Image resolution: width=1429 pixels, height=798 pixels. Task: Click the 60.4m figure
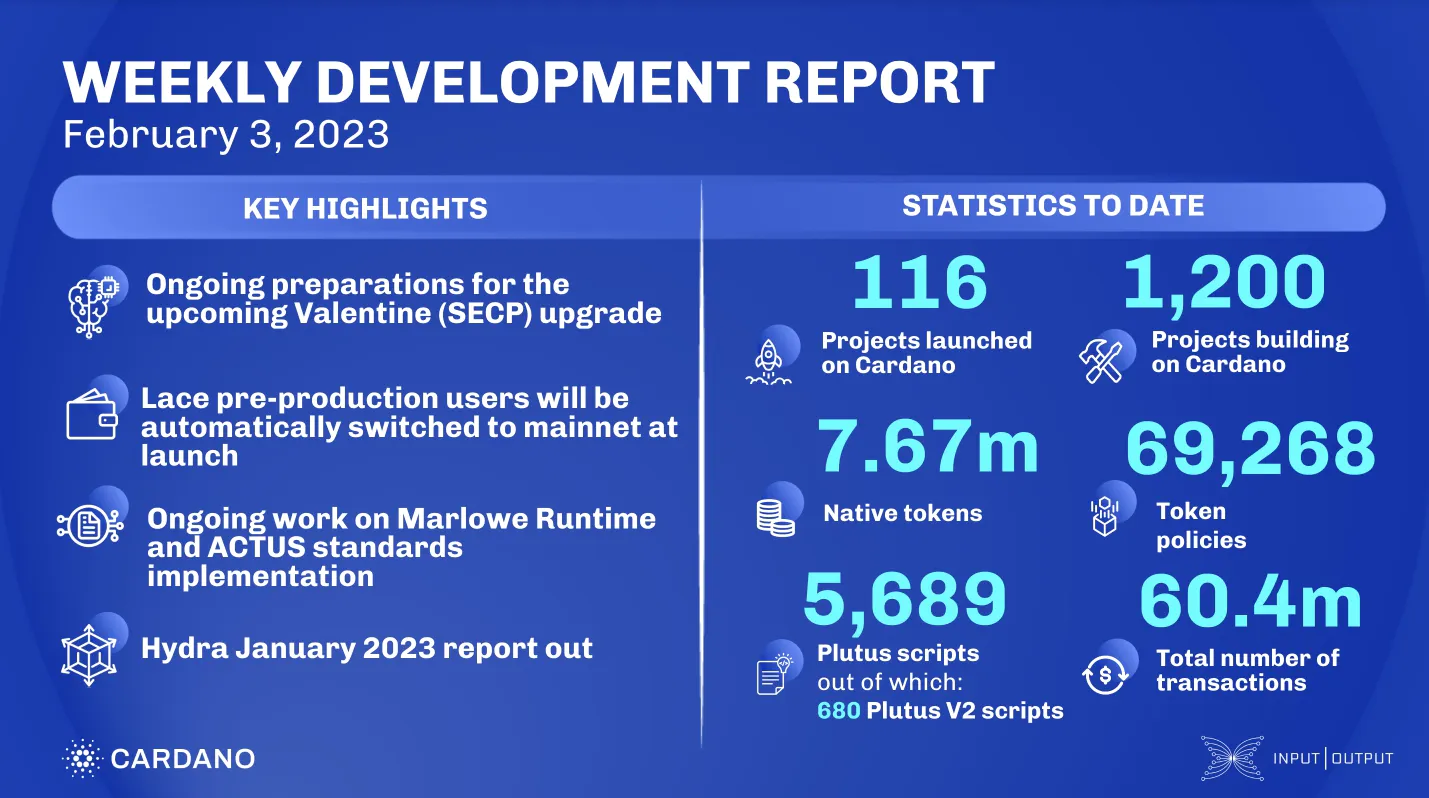point(1251,603)
